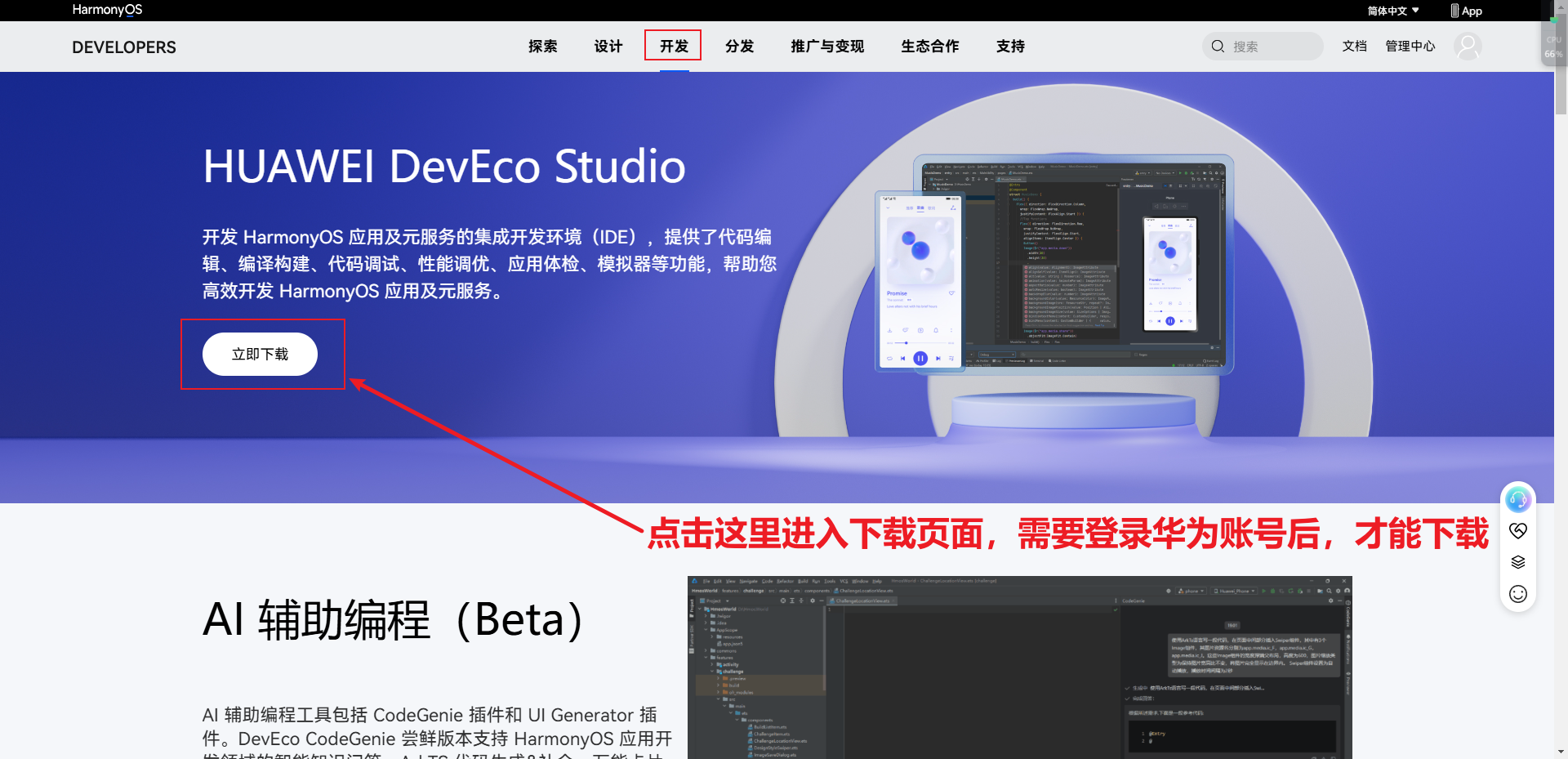Viewport: 1568px width, 759px height.
Task: Click the heart icon in floating sidebar
Action: 1517,531
